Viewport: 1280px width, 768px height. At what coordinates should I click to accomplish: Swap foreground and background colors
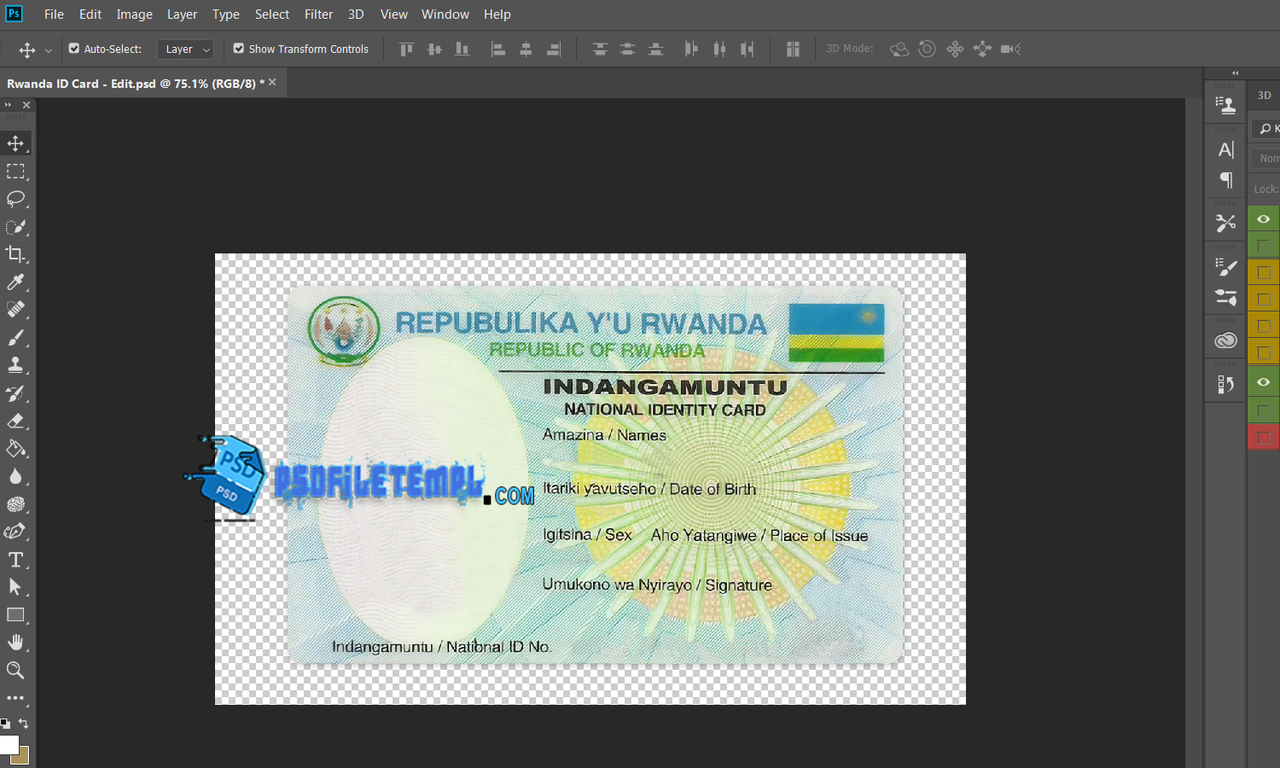click(24, 723)
